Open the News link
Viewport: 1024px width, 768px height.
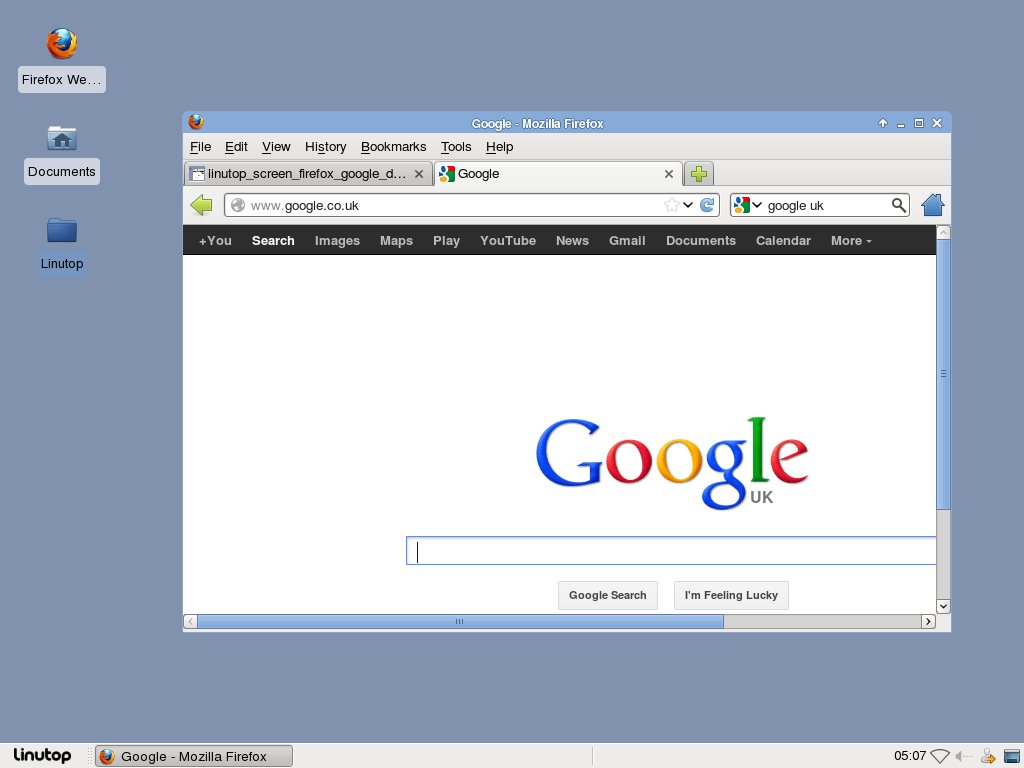coord(572,241)
